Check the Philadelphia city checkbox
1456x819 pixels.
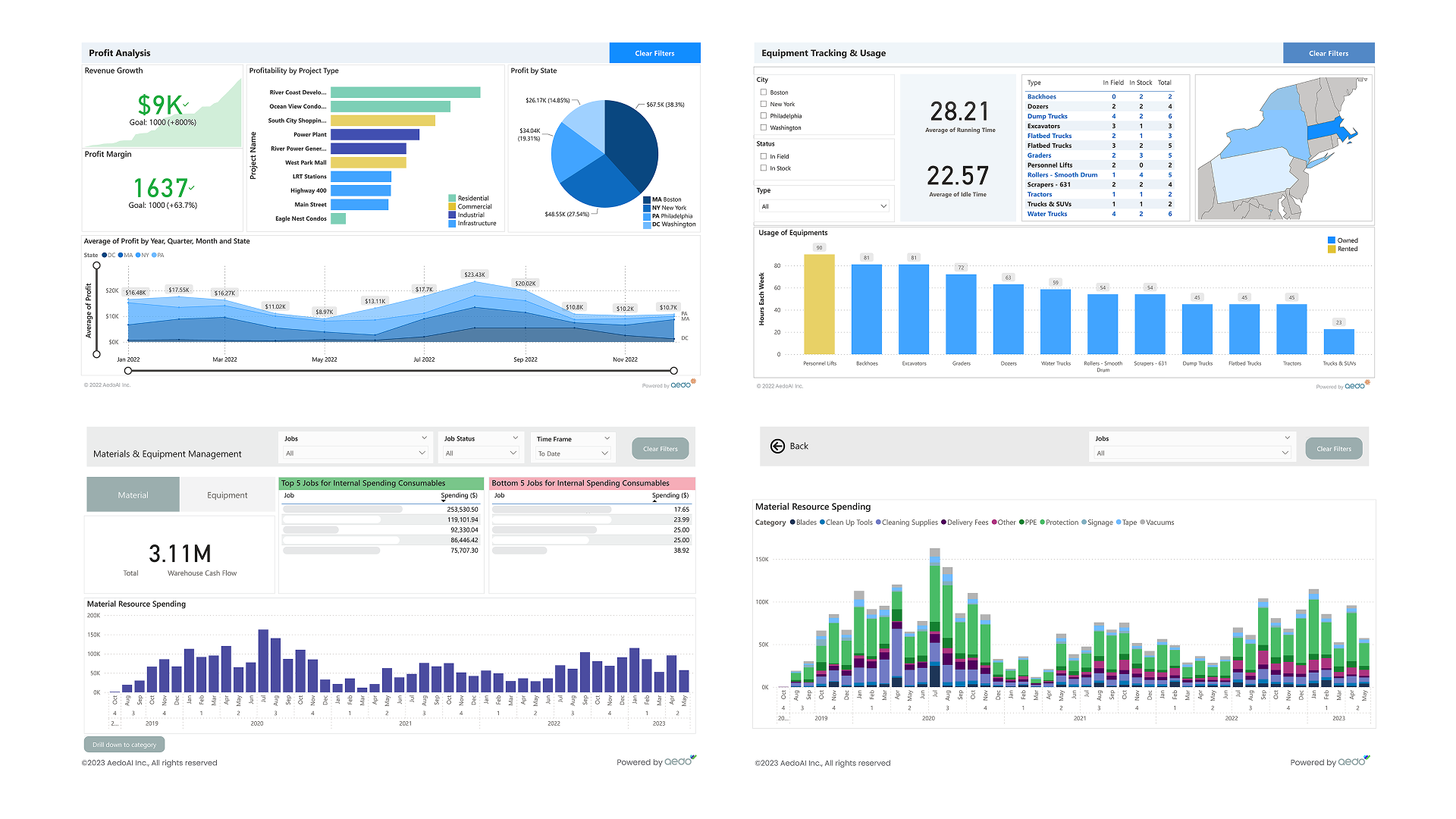764,116
